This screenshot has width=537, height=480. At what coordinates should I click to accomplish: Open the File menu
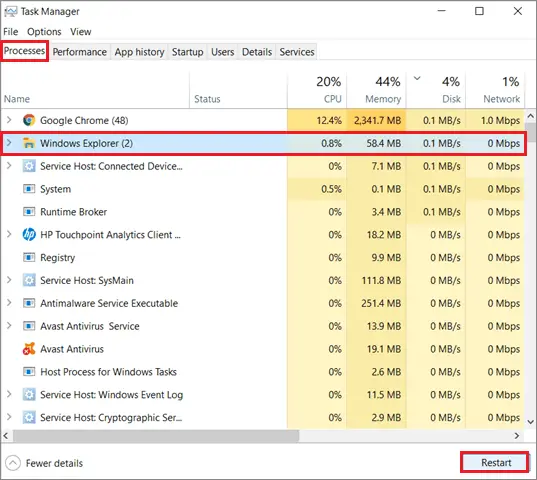tap(11, 32)
